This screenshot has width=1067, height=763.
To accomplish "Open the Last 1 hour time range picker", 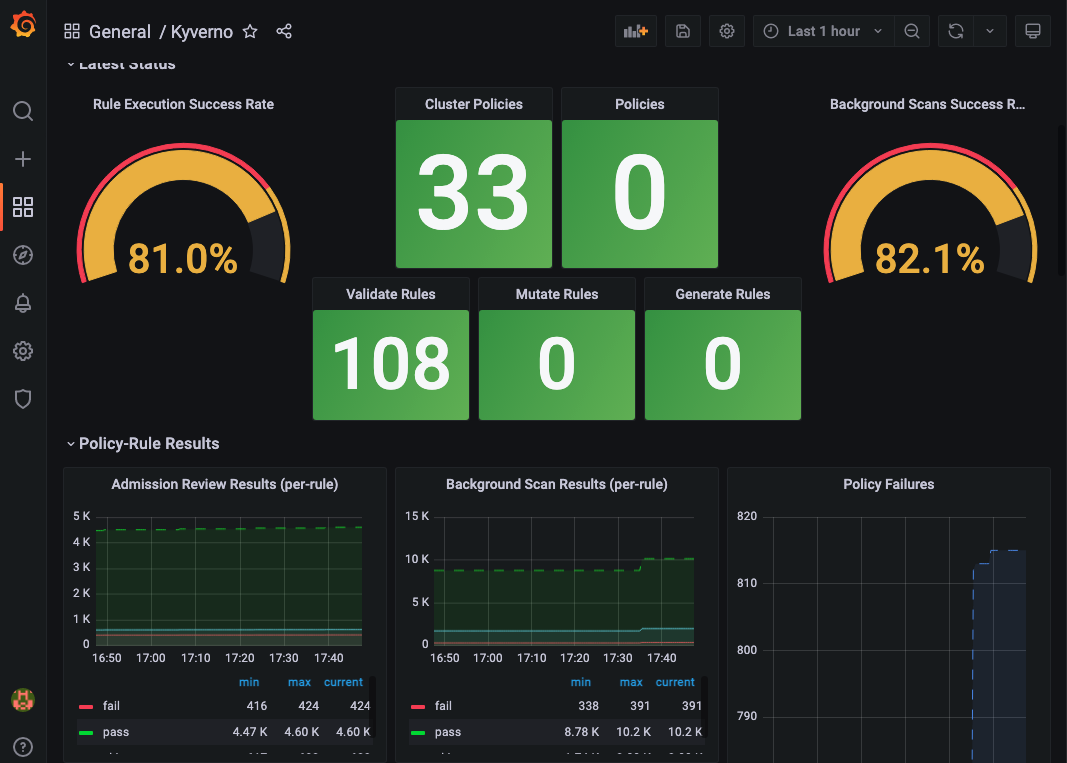I will pos(822,31).
